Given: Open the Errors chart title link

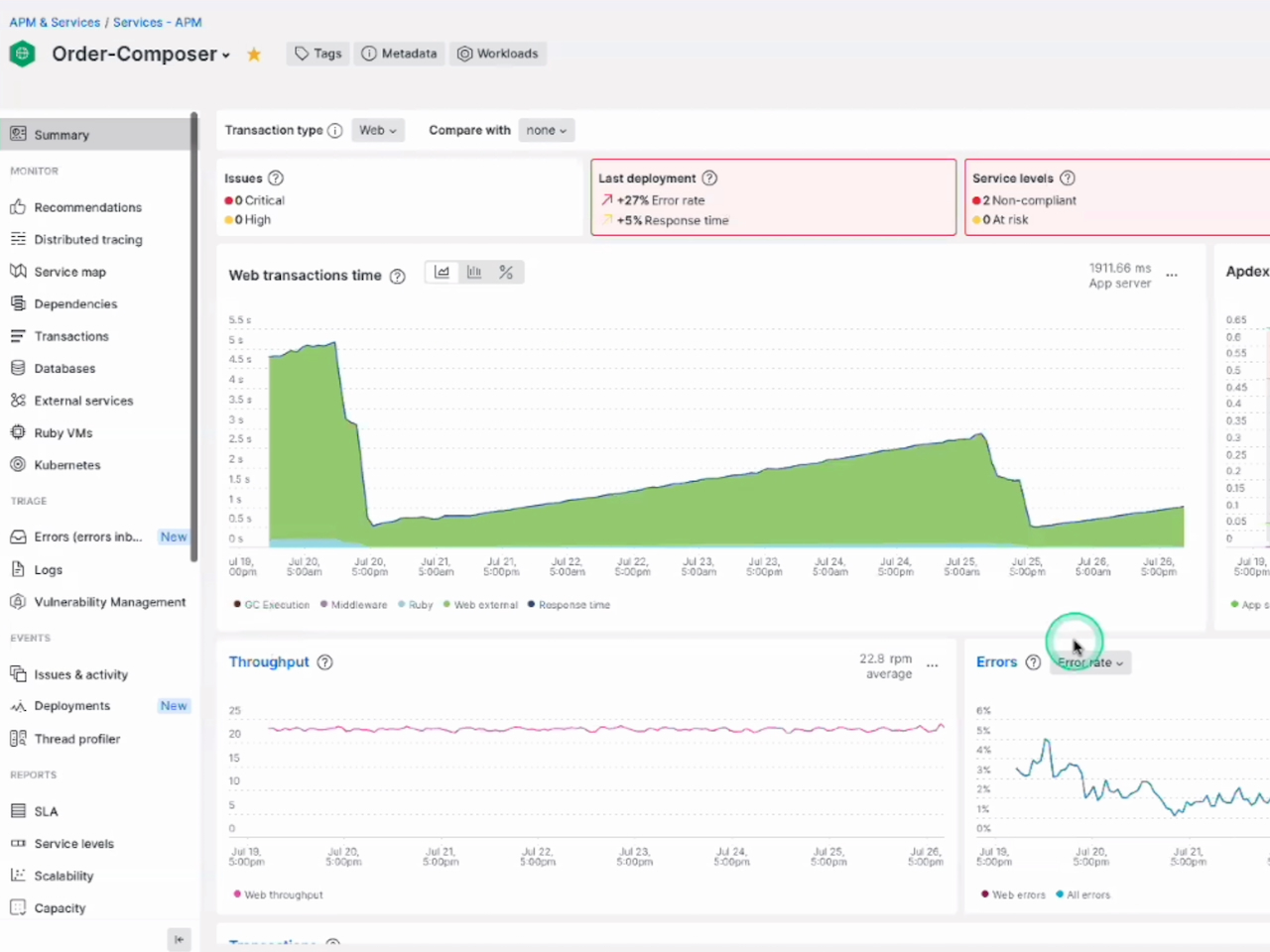Looking at the screenshot, I should (x=996, y=661).
